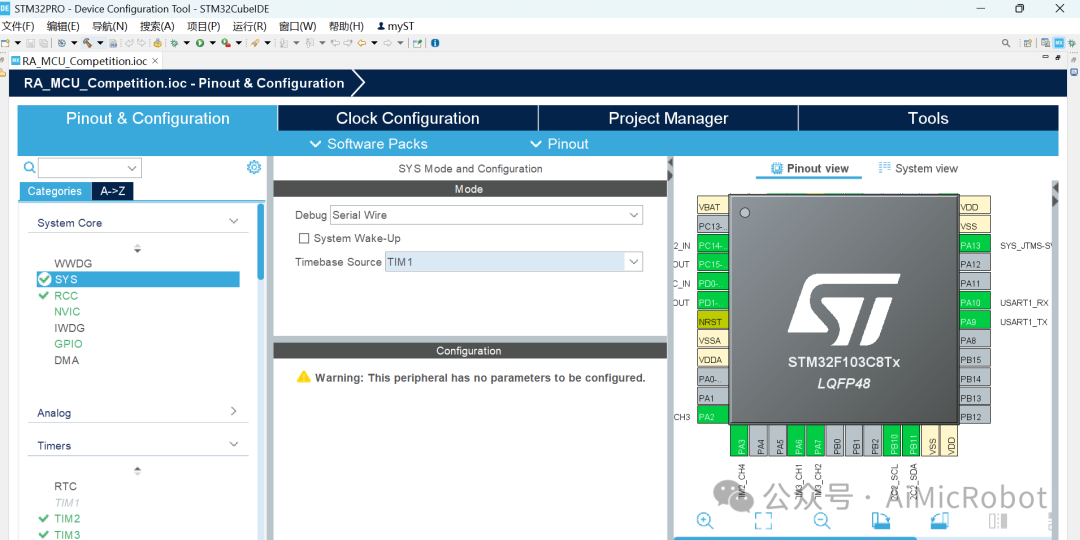Expand the Analog category
1080x540 pixels.
click(233, 411)
